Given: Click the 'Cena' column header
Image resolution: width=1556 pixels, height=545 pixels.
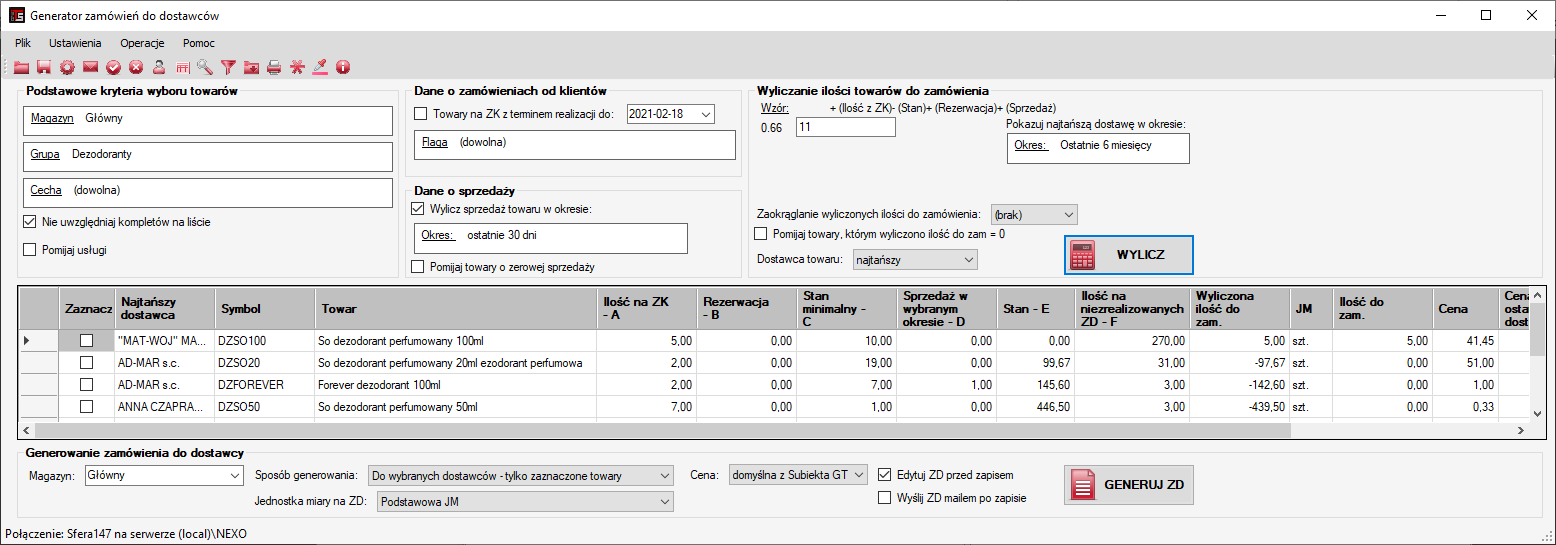Looking at the screenshot, I should pyautogui.click(x=1464, y=309).
